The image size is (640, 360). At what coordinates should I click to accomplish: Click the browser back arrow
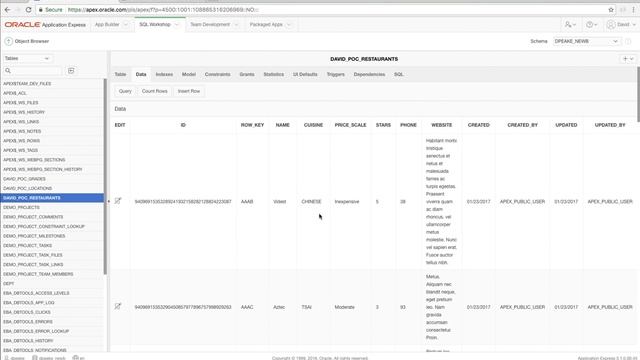point(7,9)
